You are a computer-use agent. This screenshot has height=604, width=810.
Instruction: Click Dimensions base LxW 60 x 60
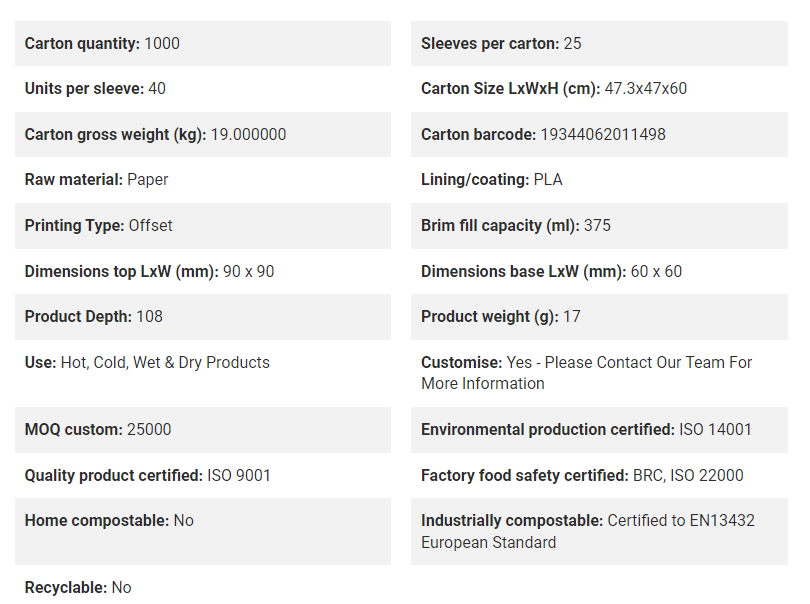pyautogui.click(x=599, y=271)
